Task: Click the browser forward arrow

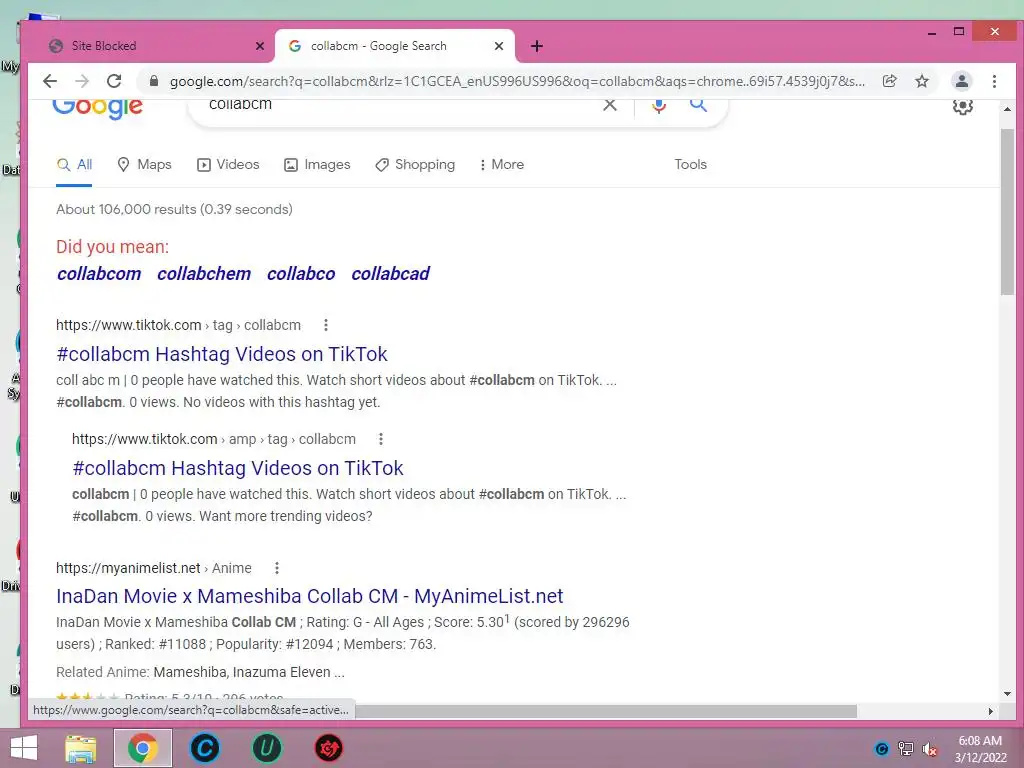Action: [x=82, y=81]
